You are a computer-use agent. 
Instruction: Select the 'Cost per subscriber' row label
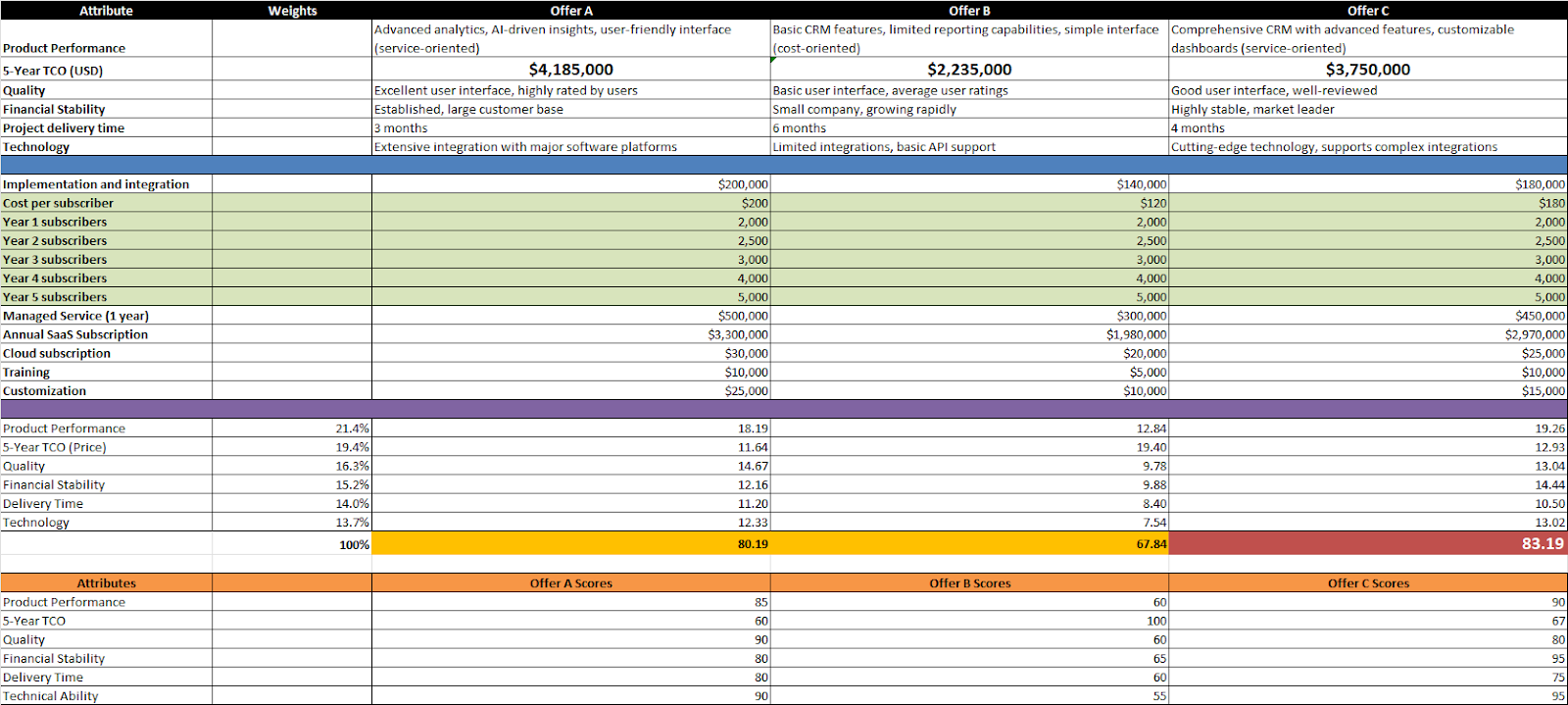coord(106,203)
